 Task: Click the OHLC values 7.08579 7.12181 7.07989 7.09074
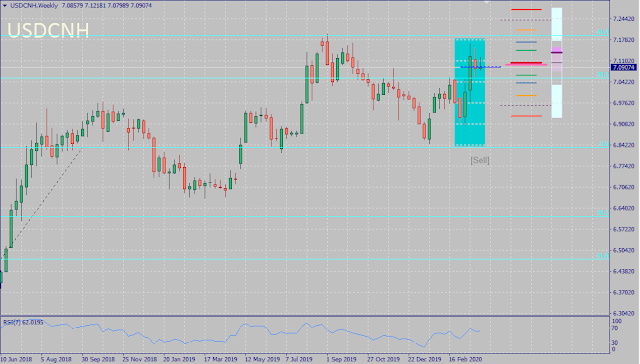point(107,6)
